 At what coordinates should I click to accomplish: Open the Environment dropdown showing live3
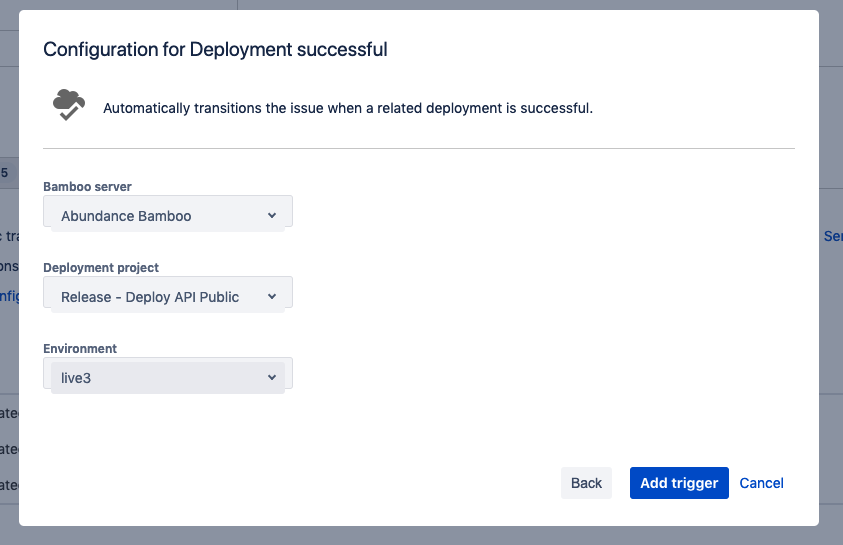click(168, 376)
